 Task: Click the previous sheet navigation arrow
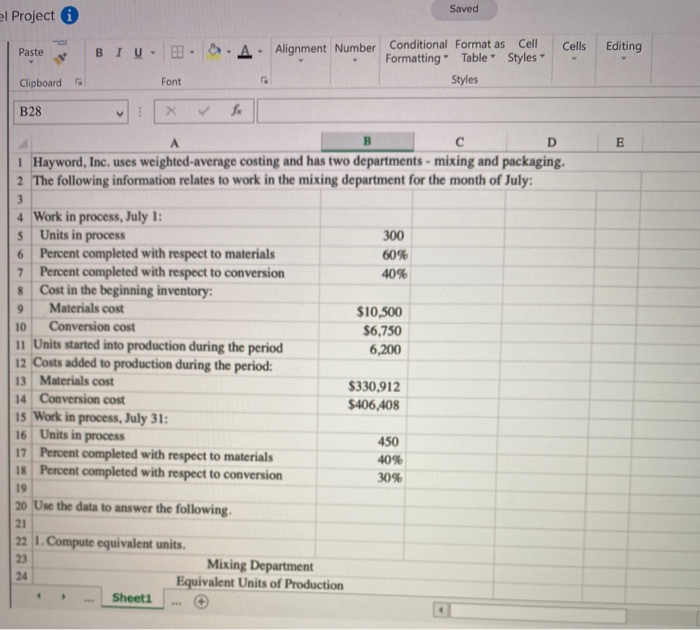click(x=39, y=596)
